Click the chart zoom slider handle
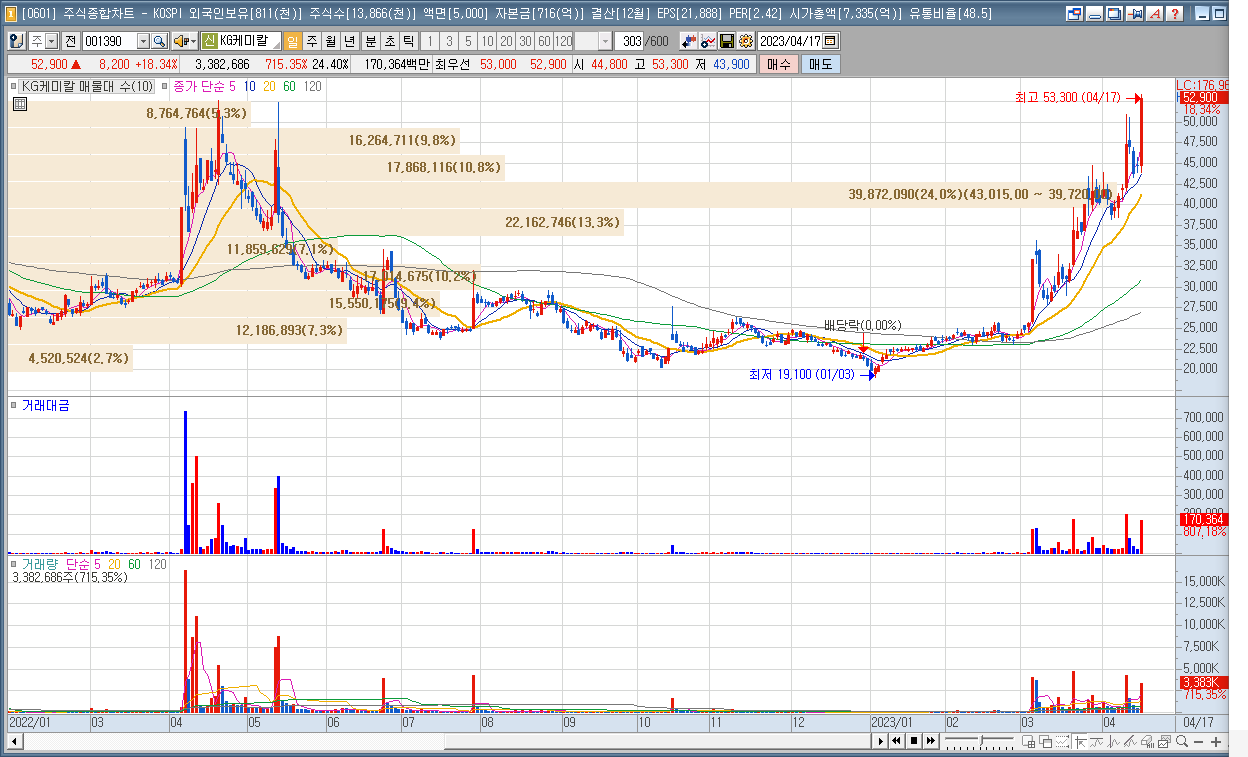The height and width of the screenshot is (757, 1248). click(x=981, y=740)
